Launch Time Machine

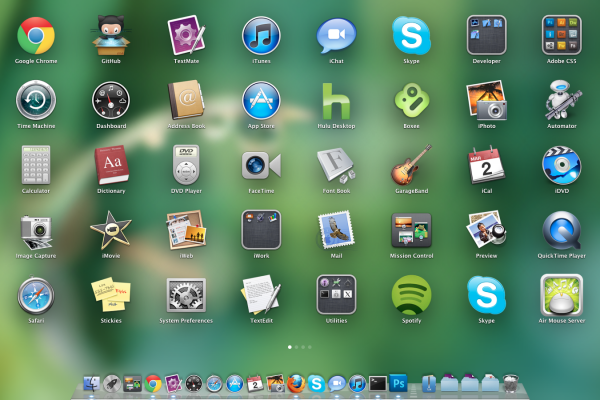(x=36, y=100)
